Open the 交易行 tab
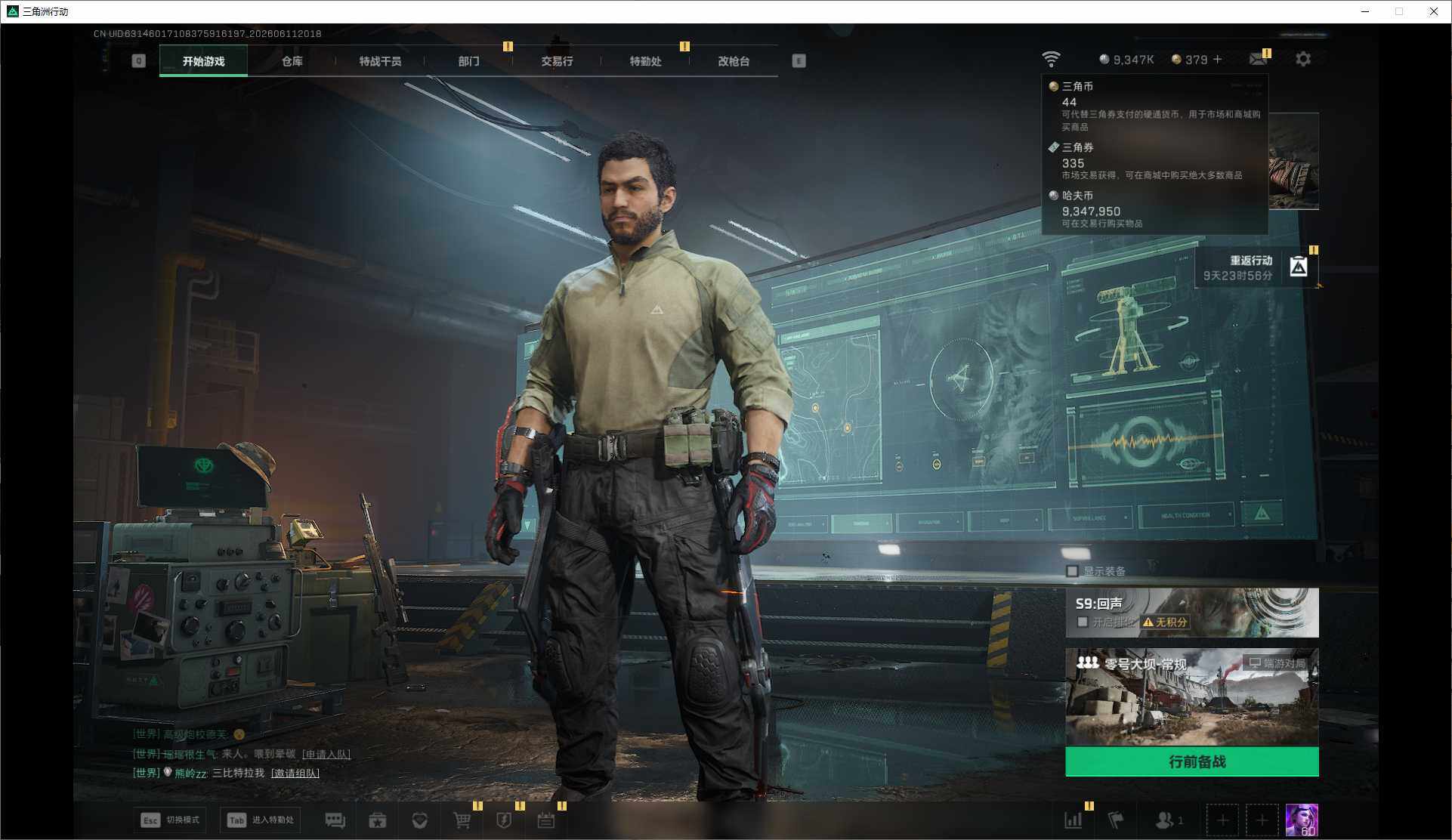 click(x=557, y=61)
